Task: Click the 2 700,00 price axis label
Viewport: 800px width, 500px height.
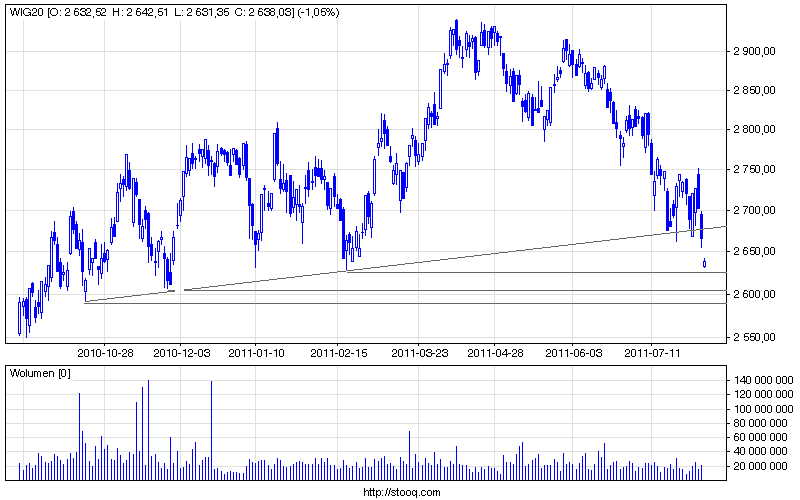Action: pyautogui.click(x=755, y=210)
